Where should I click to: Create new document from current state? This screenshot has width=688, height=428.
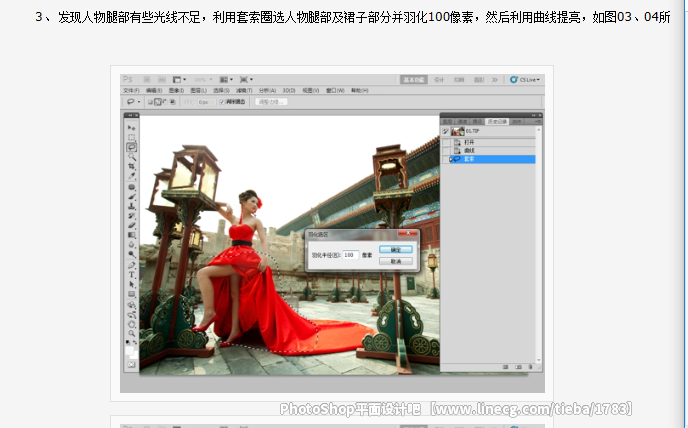505,367
